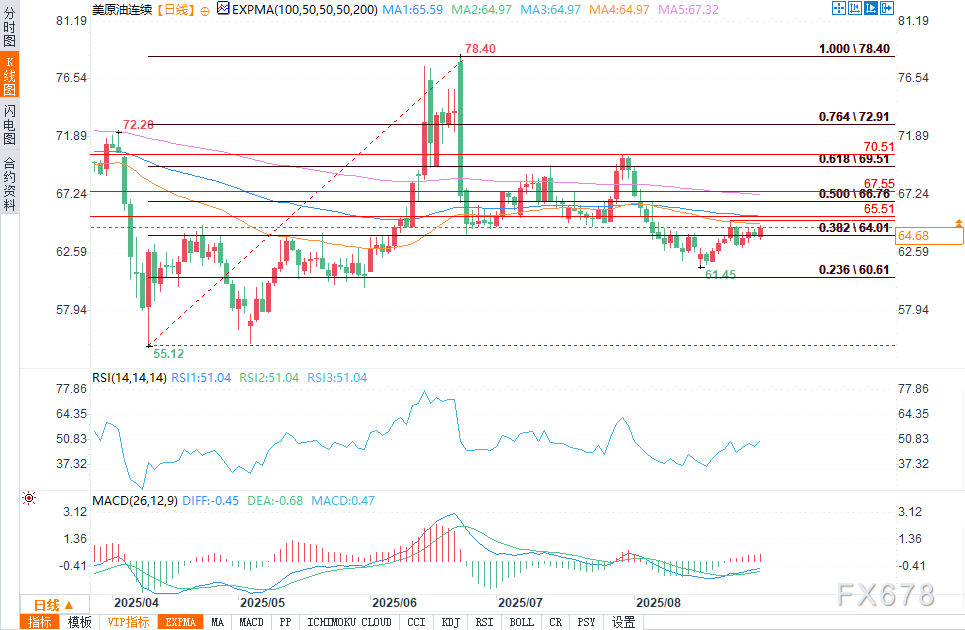Select the VIP指标 tab

[127, 622]
